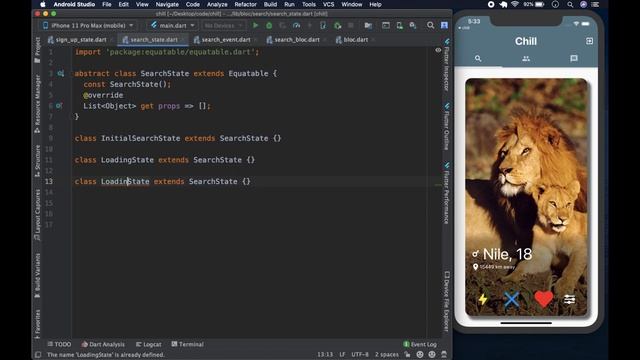This screenshot has width=640, height=360.
Task: Tap the filter sliders icon on profile card
Action: [x=569, y=299]
